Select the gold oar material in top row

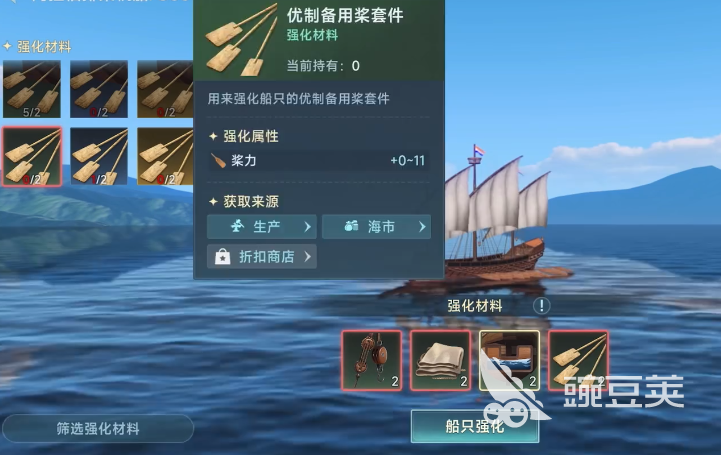(165, 89)
